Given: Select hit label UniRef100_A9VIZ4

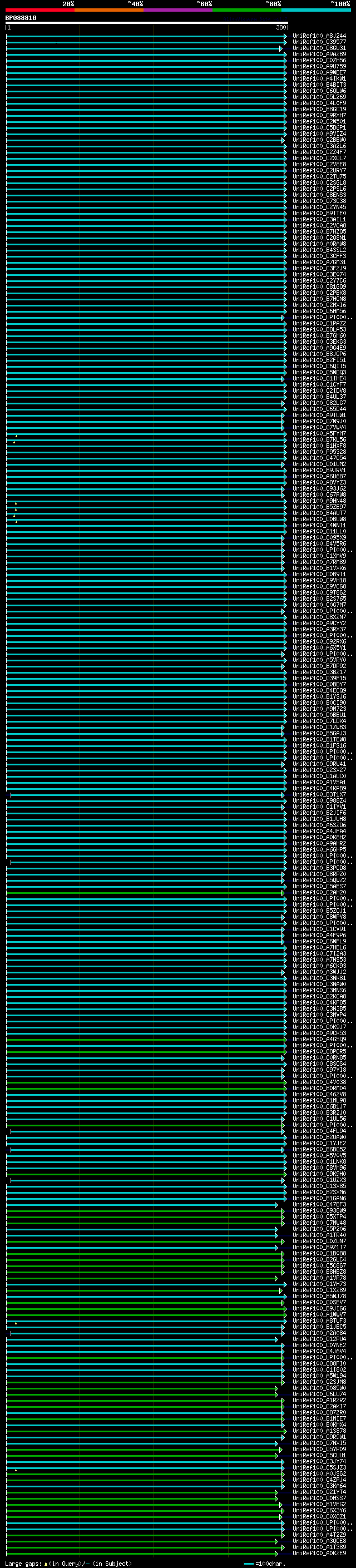Looking at the screenshot, I should (319, 134).
